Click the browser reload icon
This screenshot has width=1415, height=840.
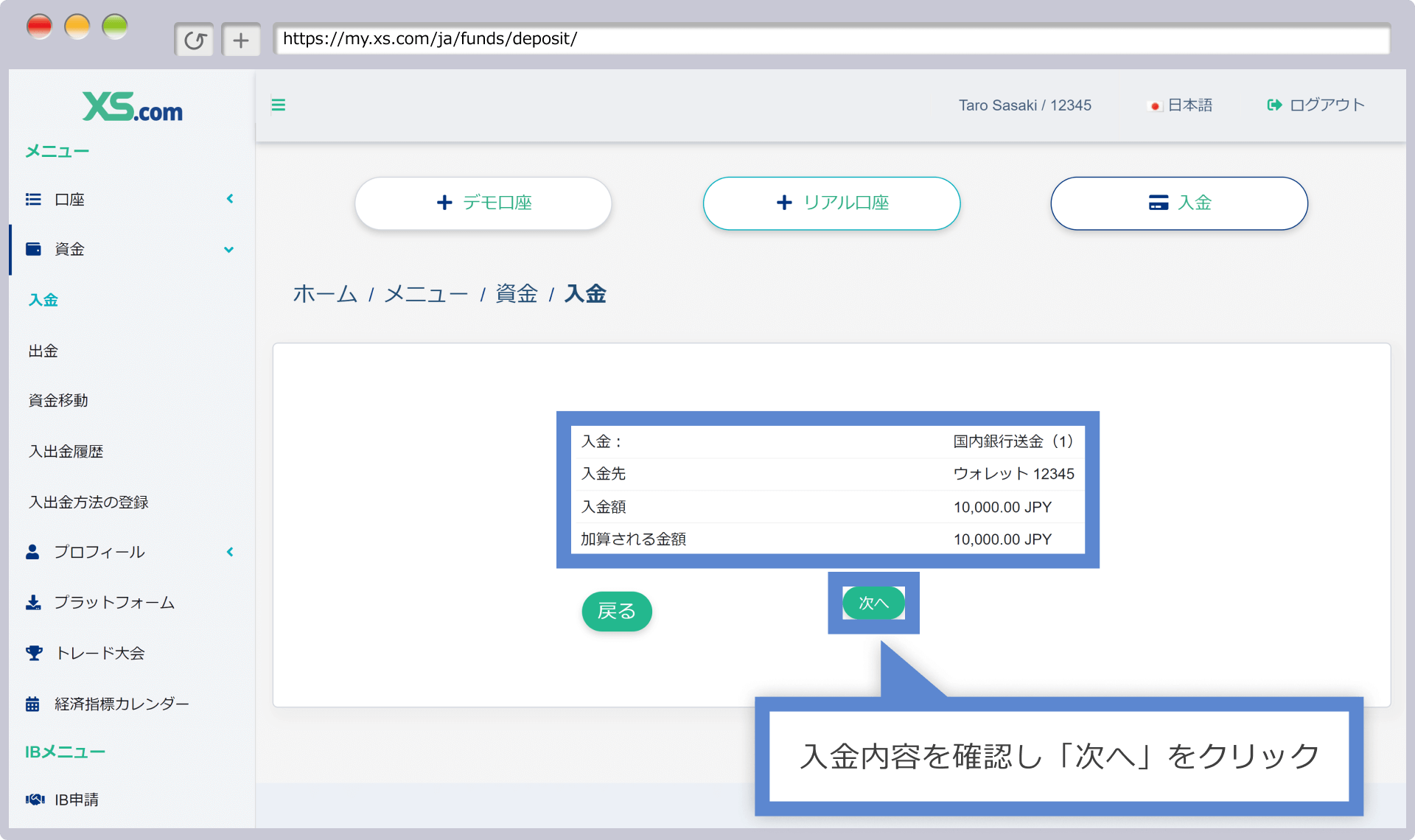195,40
